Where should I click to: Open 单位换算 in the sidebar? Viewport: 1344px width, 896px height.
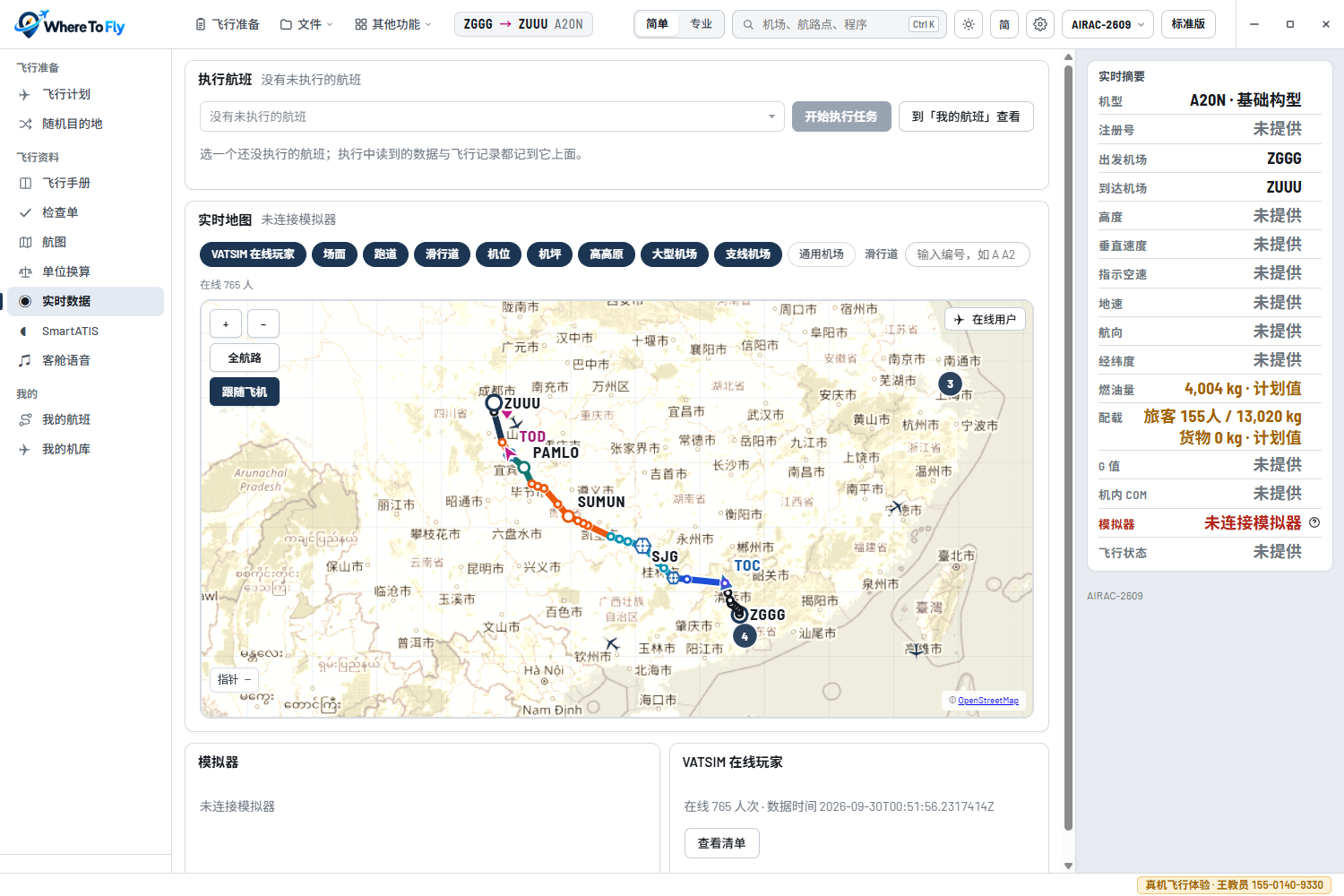(x=85, y=271)
